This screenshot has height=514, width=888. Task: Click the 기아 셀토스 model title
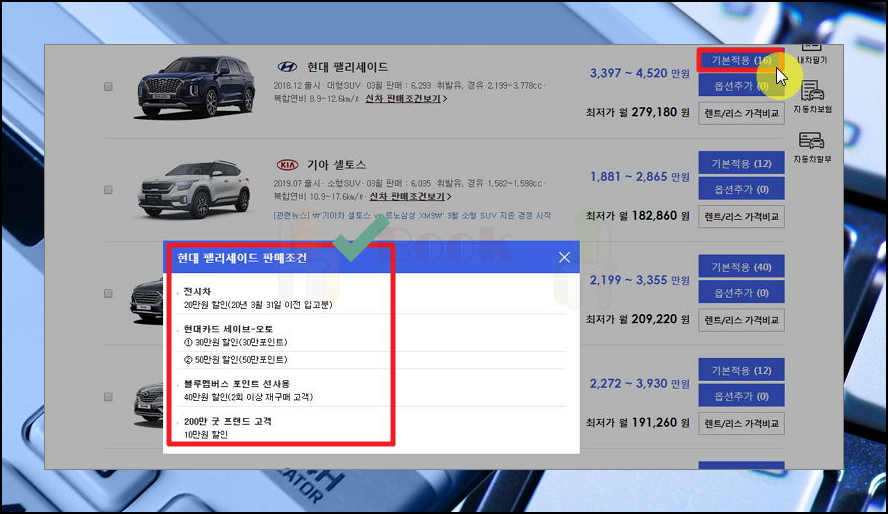(x=336, y=165)
